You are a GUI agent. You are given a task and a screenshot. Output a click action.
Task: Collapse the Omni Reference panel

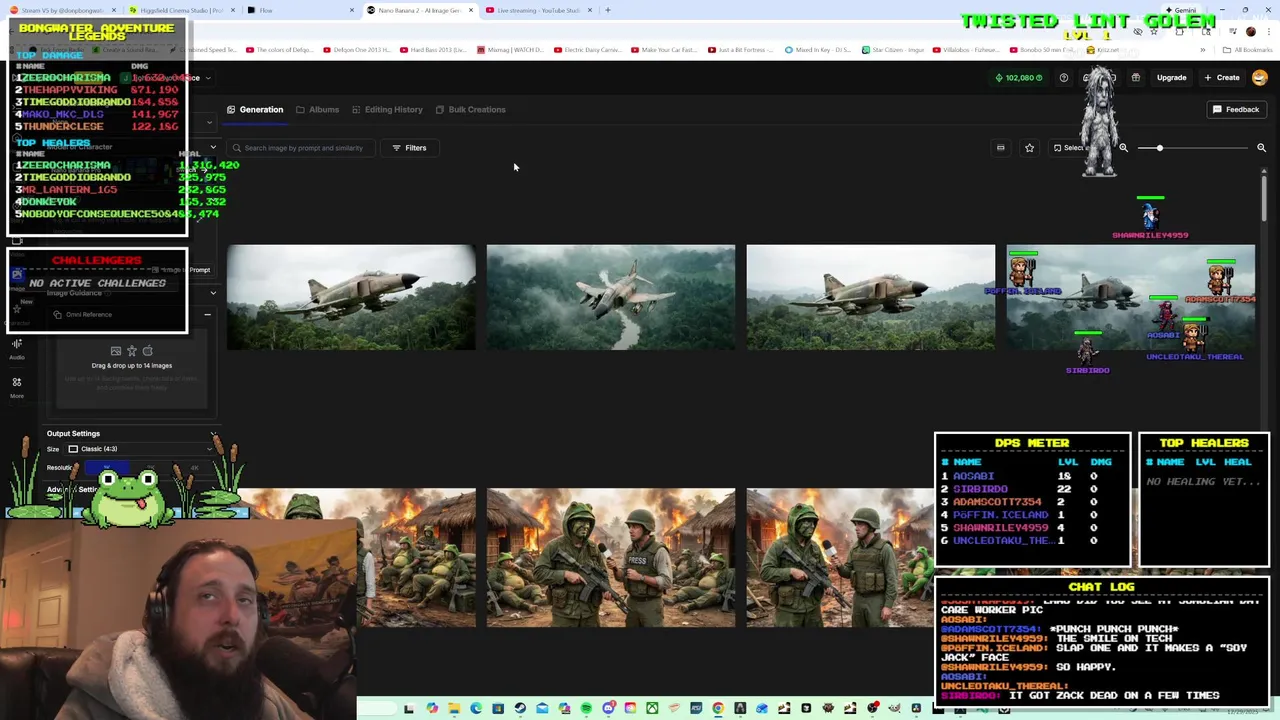coord(207,315)
